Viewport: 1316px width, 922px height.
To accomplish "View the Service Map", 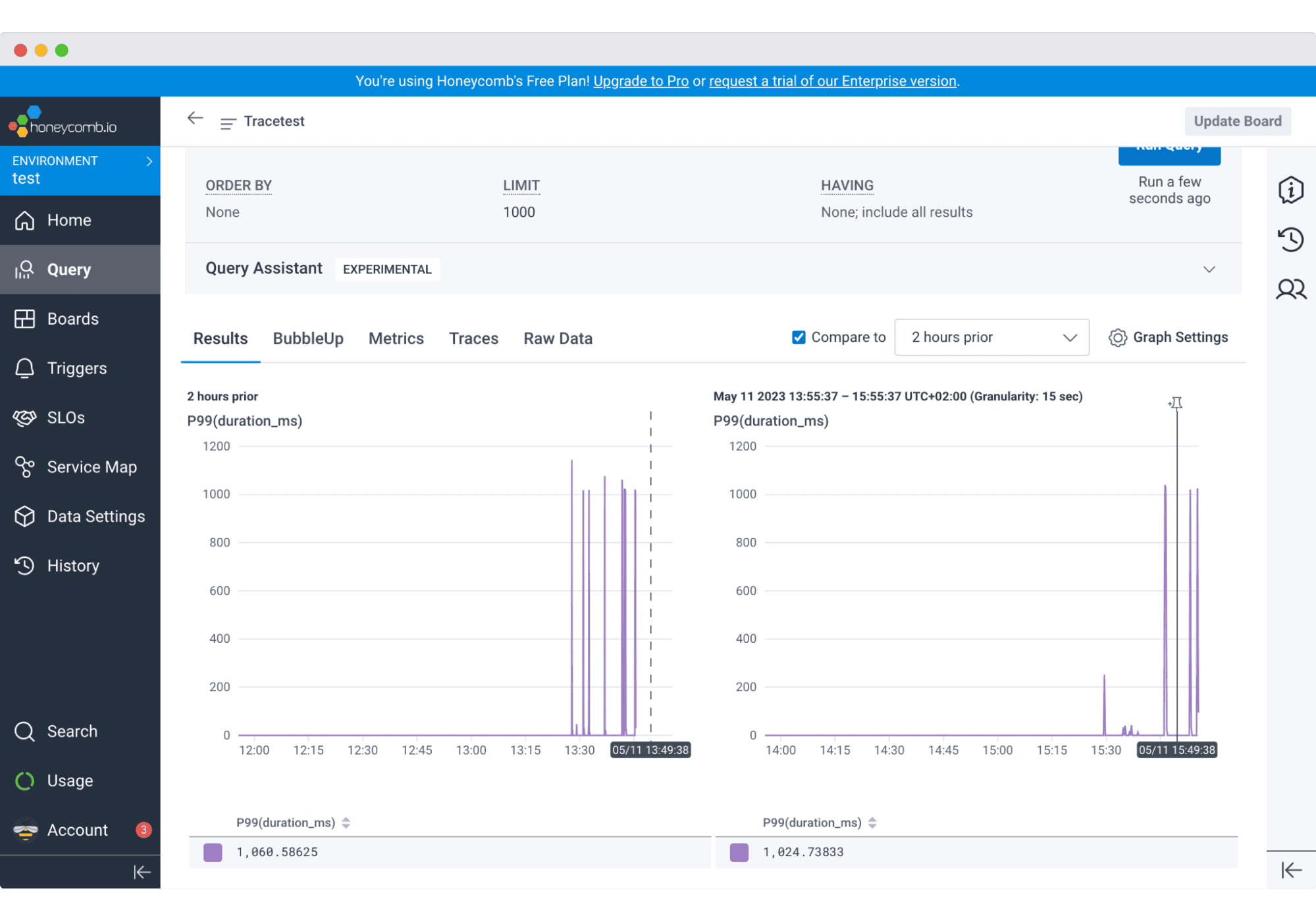I will 92,467.
